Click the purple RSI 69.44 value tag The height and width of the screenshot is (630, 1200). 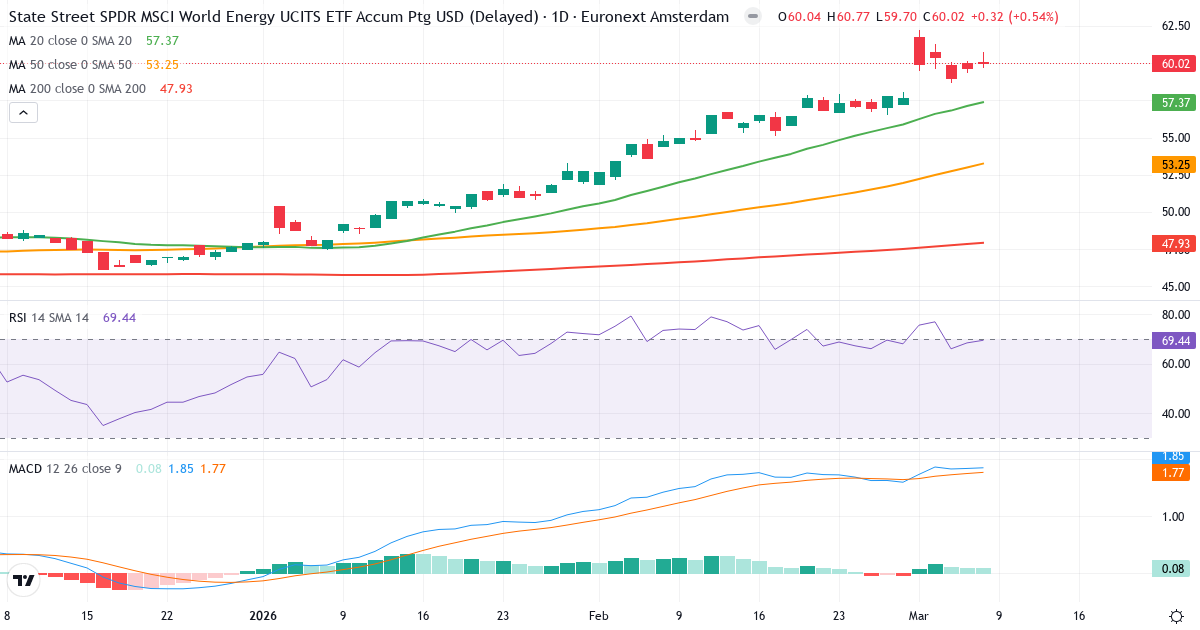click(x=1175, y=341)
